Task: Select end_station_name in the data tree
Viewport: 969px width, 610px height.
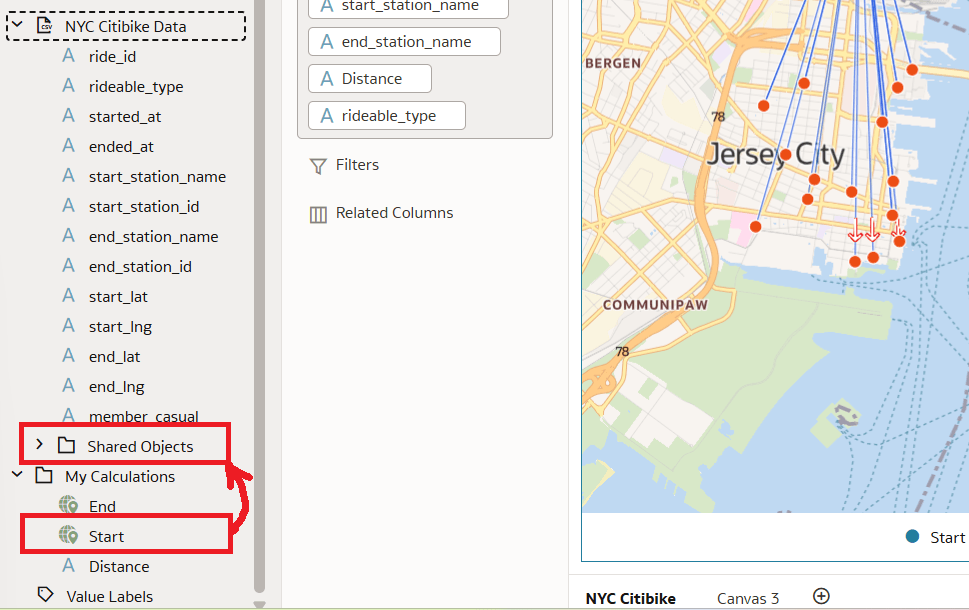Action: tap(153, 237)
